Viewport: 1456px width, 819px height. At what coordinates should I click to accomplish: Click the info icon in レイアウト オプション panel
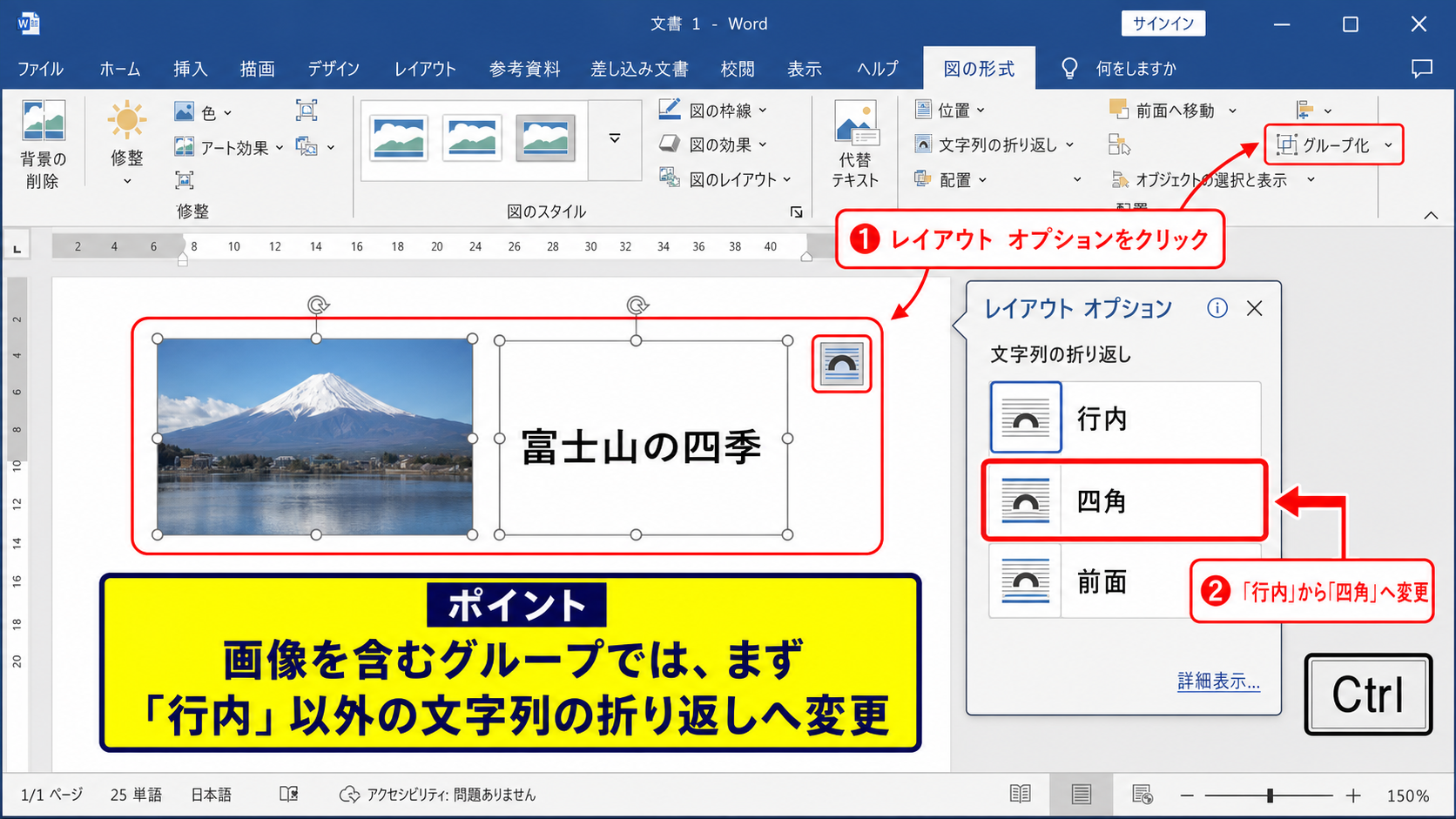[x=1217, y=307]
